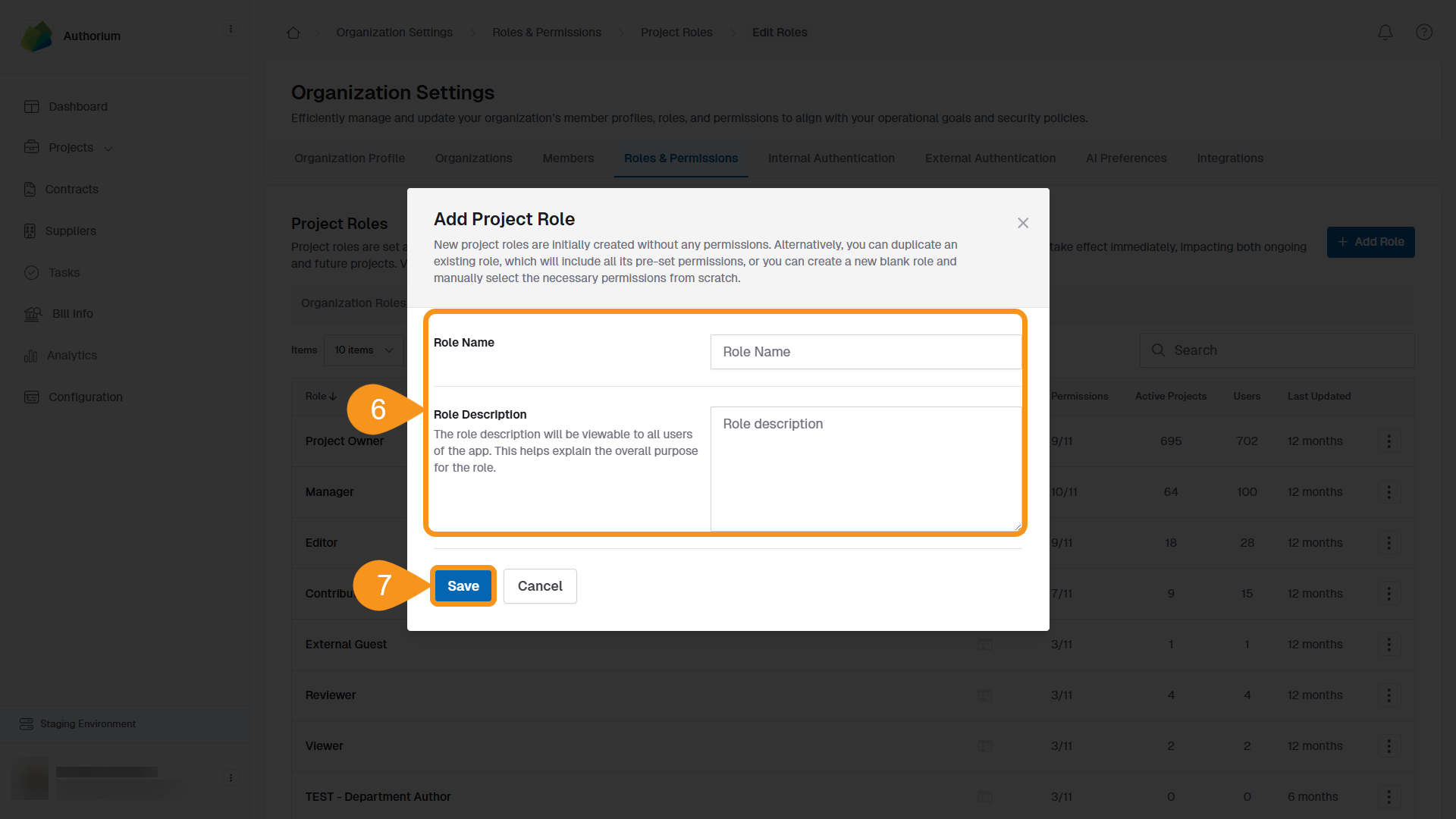Open the Tasks section in sidebar
Image resolution: width=1456 pixels, height=819 pixels.
(x=64, y=272)
